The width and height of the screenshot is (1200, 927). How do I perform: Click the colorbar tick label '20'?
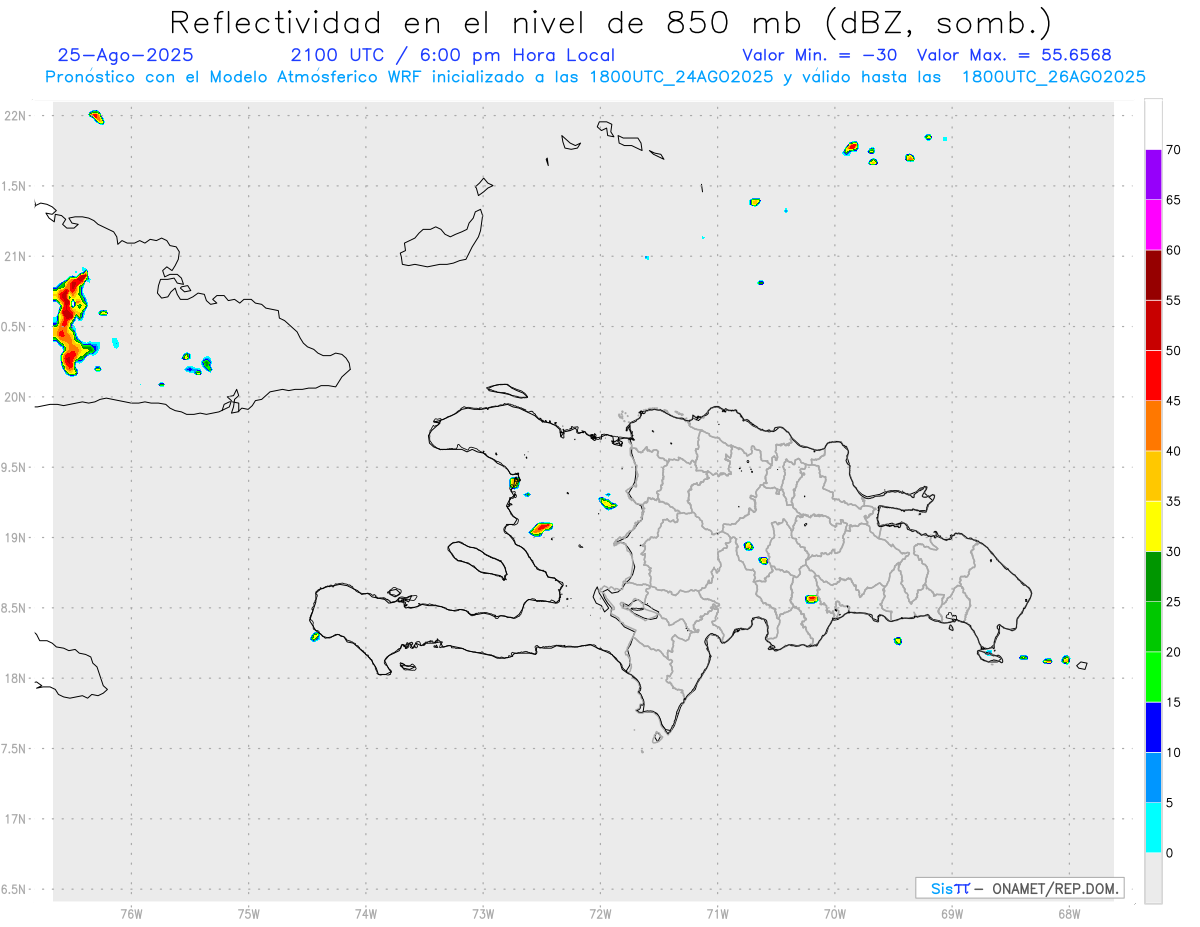coord(1174,652)
